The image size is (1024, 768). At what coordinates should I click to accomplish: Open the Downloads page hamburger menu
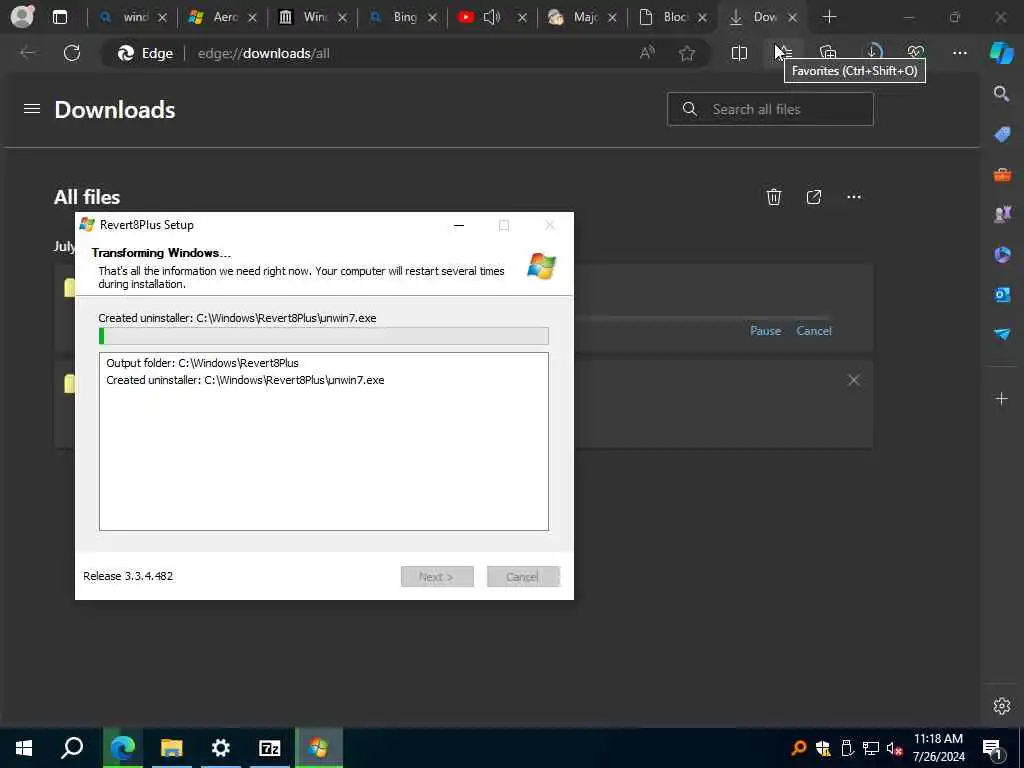(x=32, y=109)
